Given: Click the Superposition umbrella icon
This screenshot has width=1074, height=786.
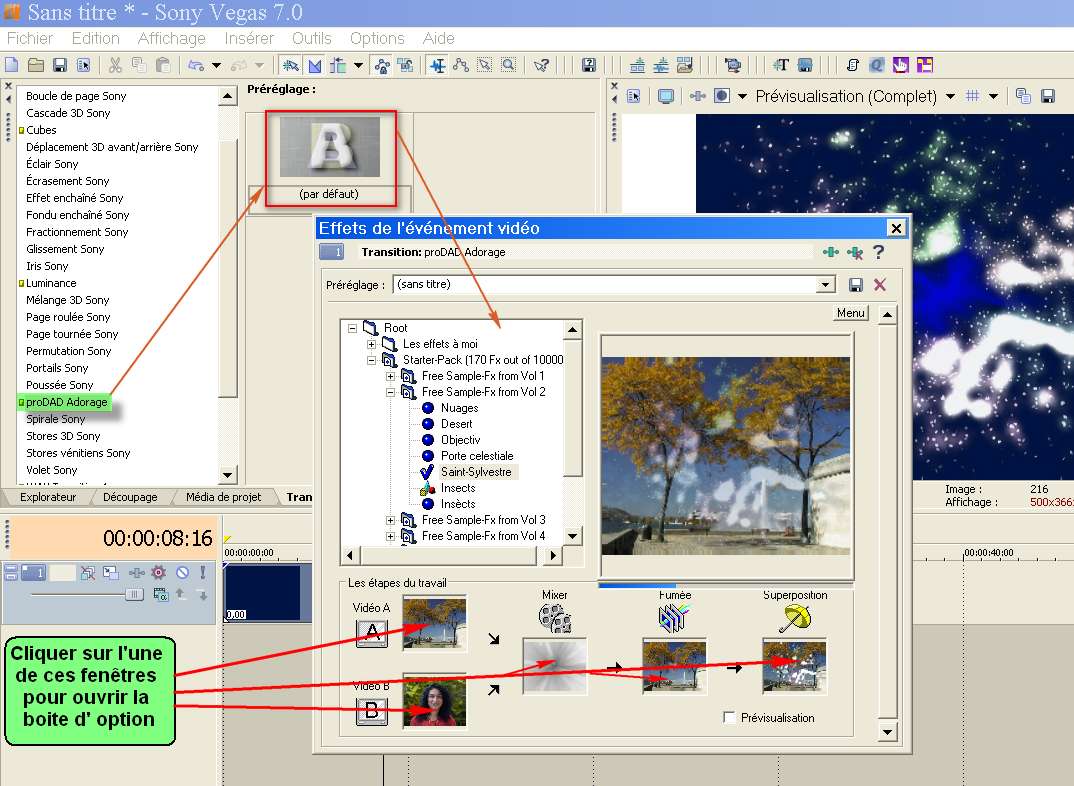Looking at the screenshot, I should pyautogui.click(x=795, y=618).
